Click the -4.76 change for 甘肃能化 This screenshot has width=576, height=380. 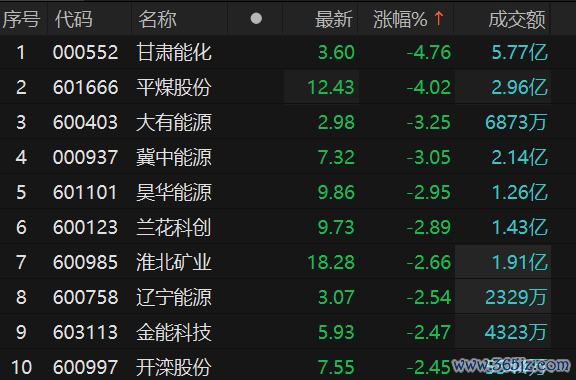[x=429, y=53]
